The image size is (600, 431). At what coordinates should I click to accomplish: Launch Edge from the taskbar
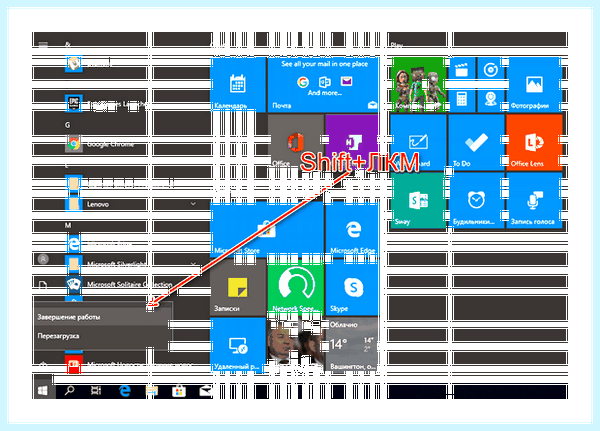click(x=124, y=390)
